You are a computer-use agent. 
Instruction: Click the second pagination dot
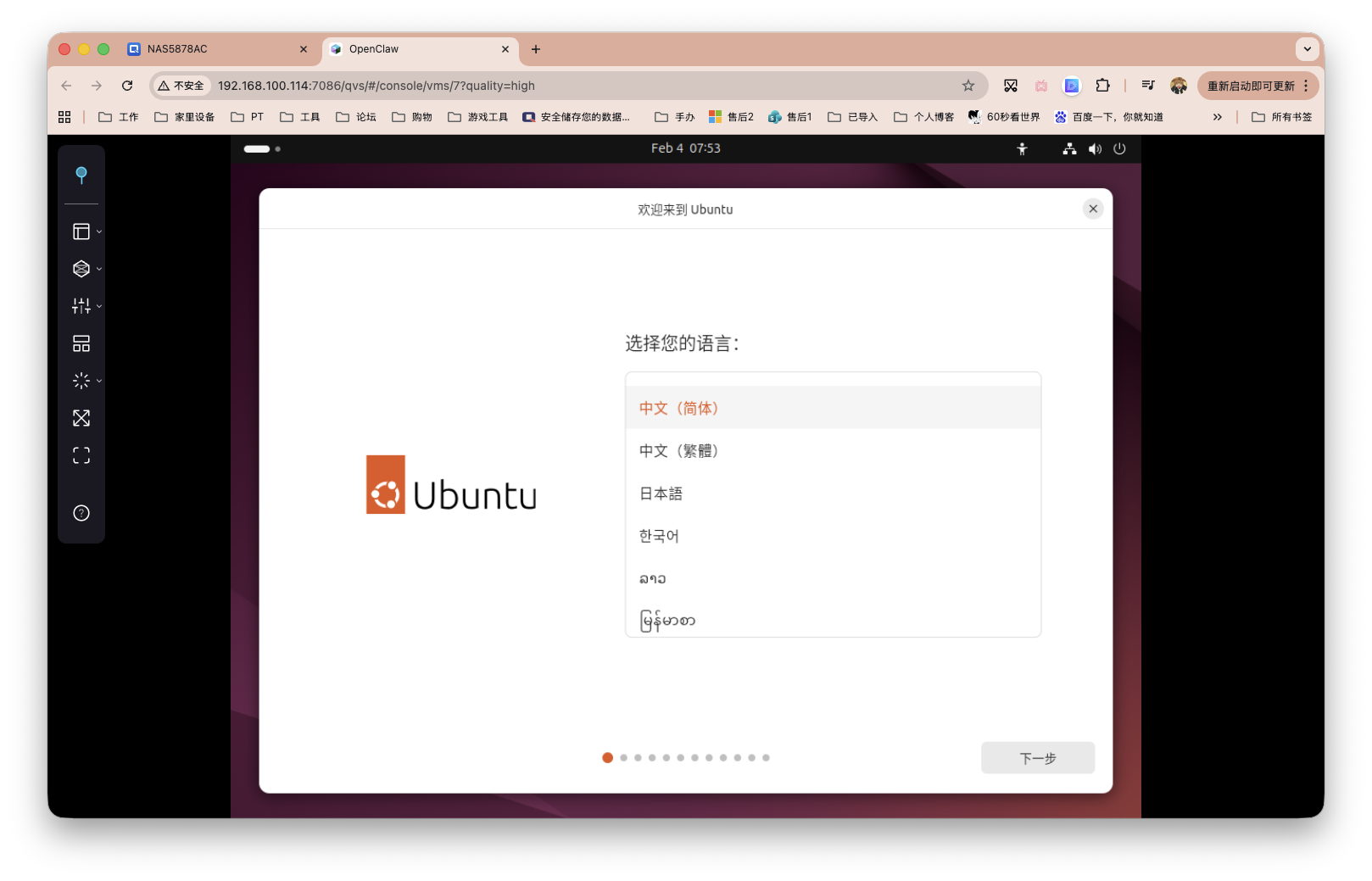[622, 757]
